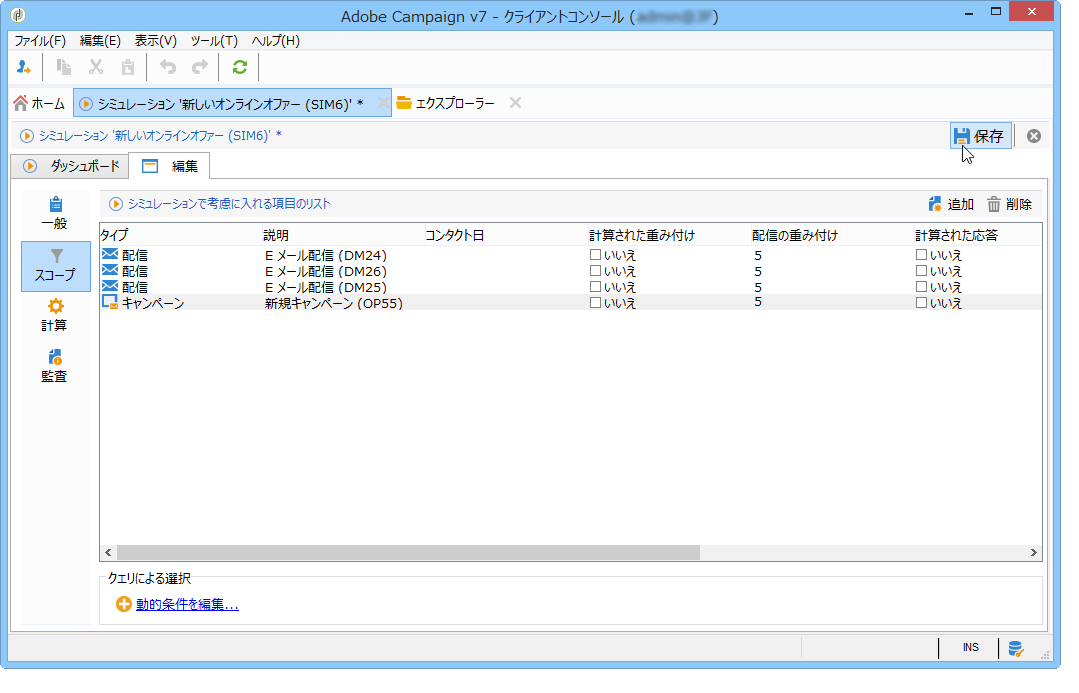Select the スコープ (Scope) funnel section
Screen dimensions: 1079x693
point(55,266)
